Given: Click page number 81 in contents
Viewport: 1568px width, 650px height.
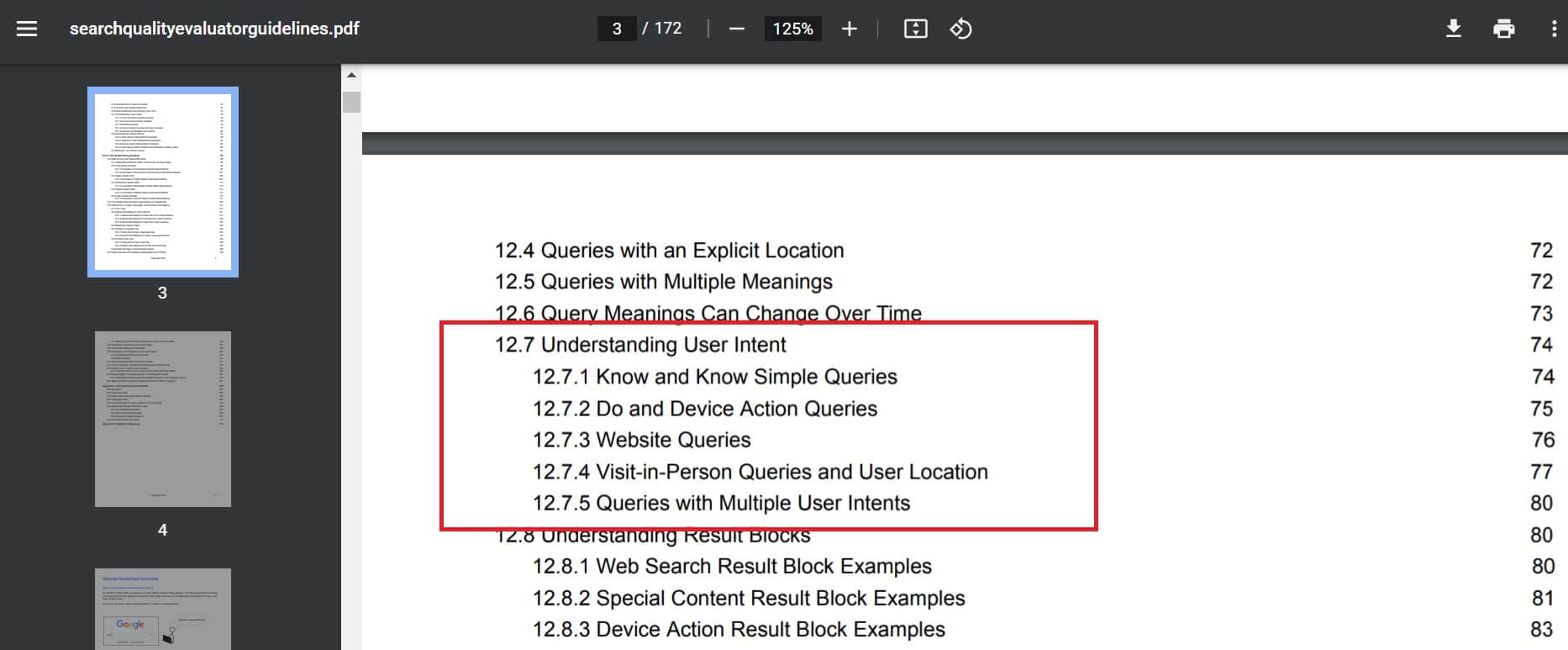Looking at the screenshot, I should 1542,598.
